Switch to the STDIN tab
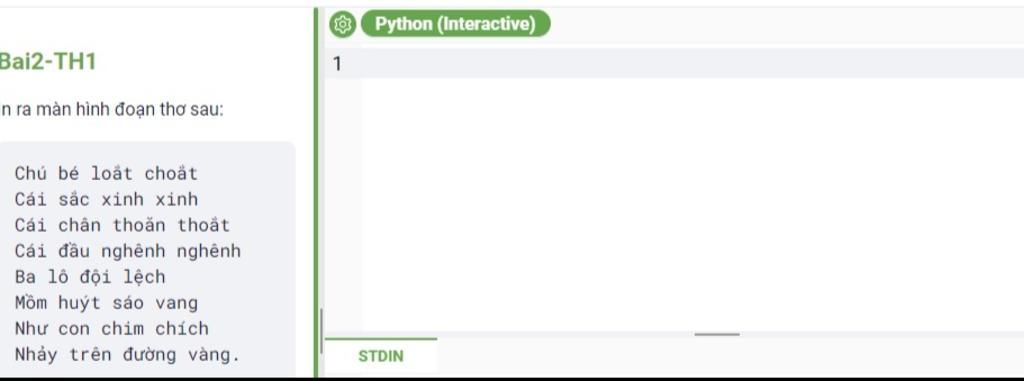Image resolution: width=1024 pixels, height=381 pixels. tap(381, 356)
